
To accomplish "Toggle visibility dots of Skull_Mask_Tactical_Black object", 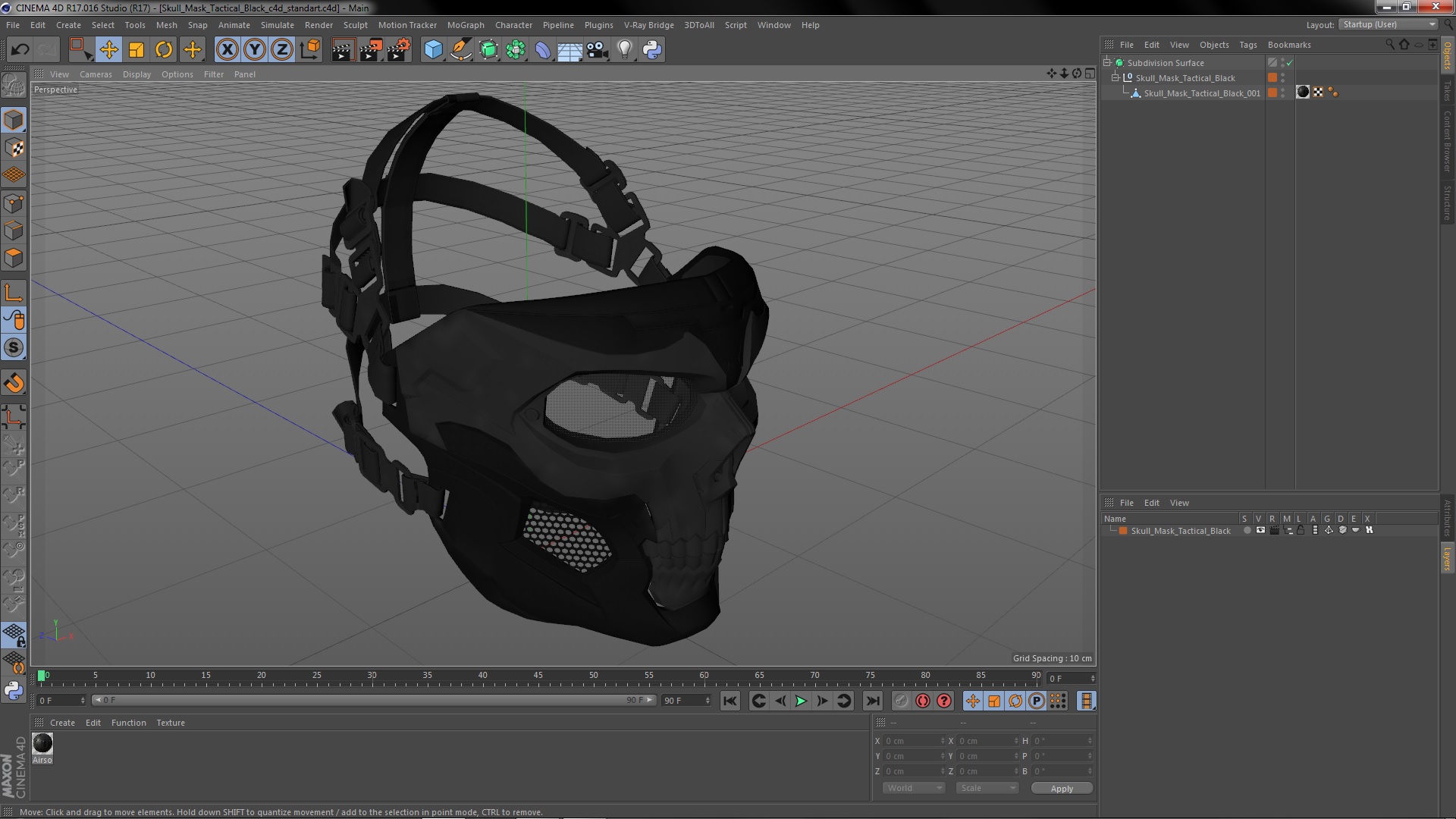I will point(1282,78).
